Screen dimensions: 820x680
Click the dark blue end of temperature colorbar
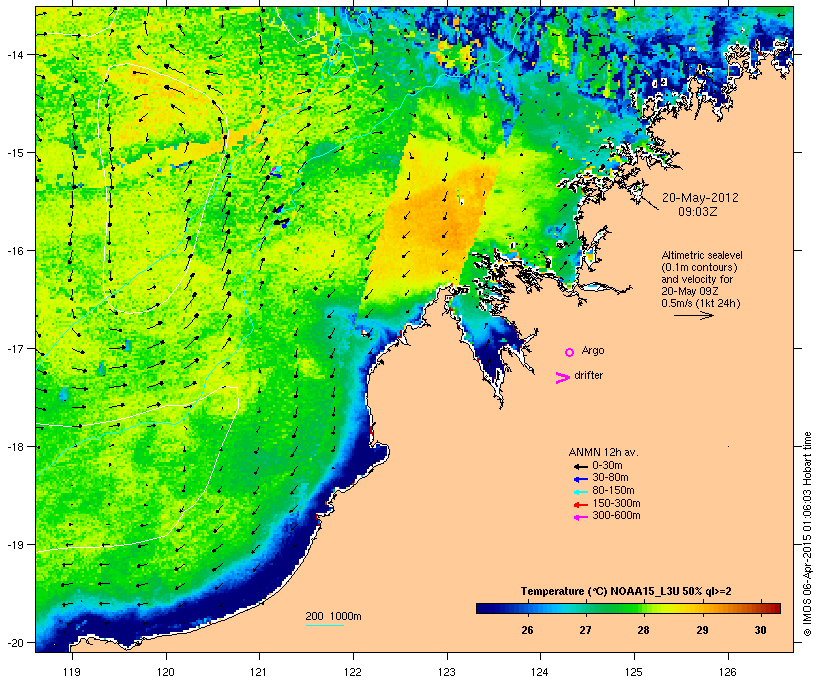point(484,608)
